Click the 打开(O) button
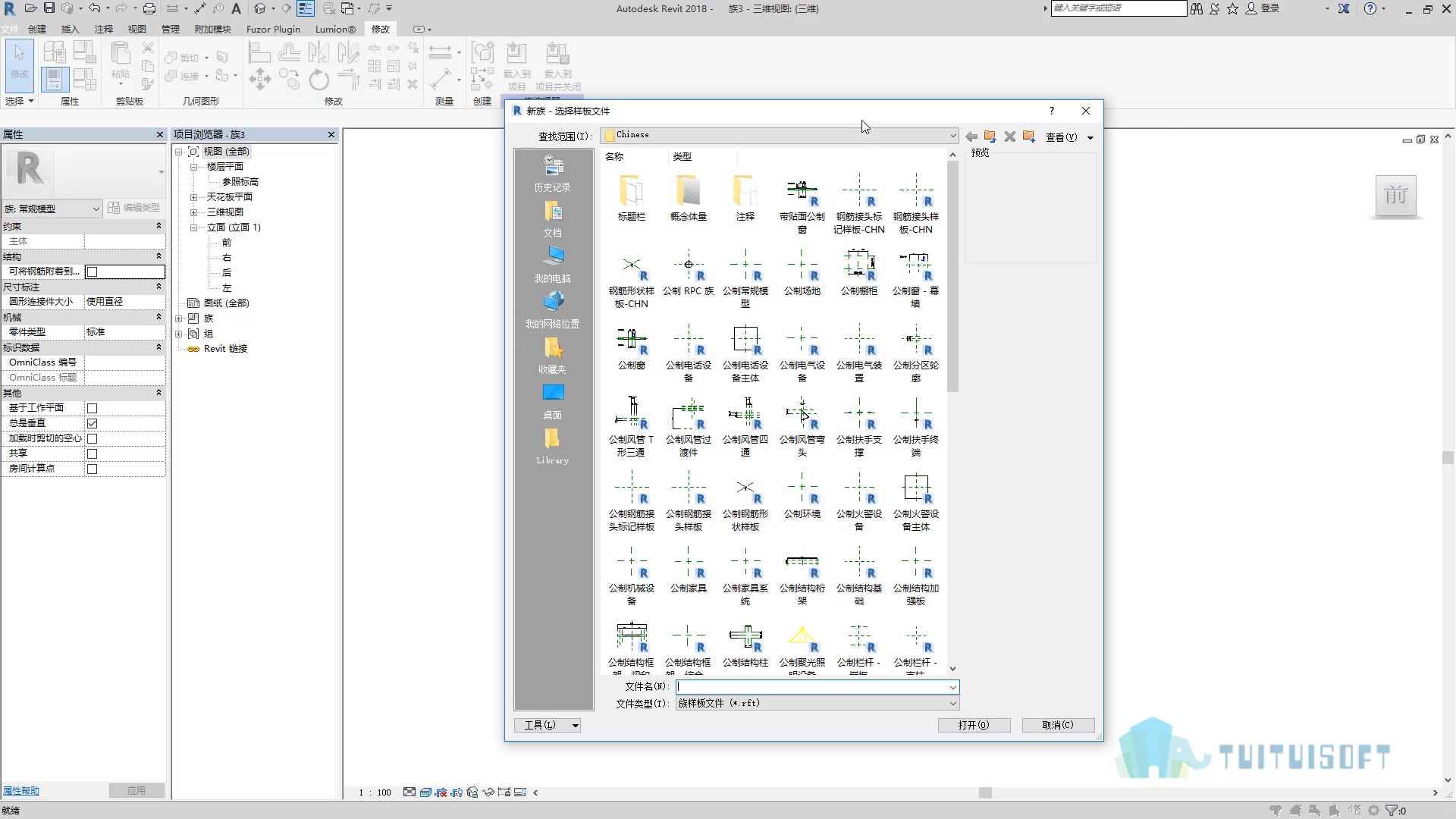 [x=974, y=725]
